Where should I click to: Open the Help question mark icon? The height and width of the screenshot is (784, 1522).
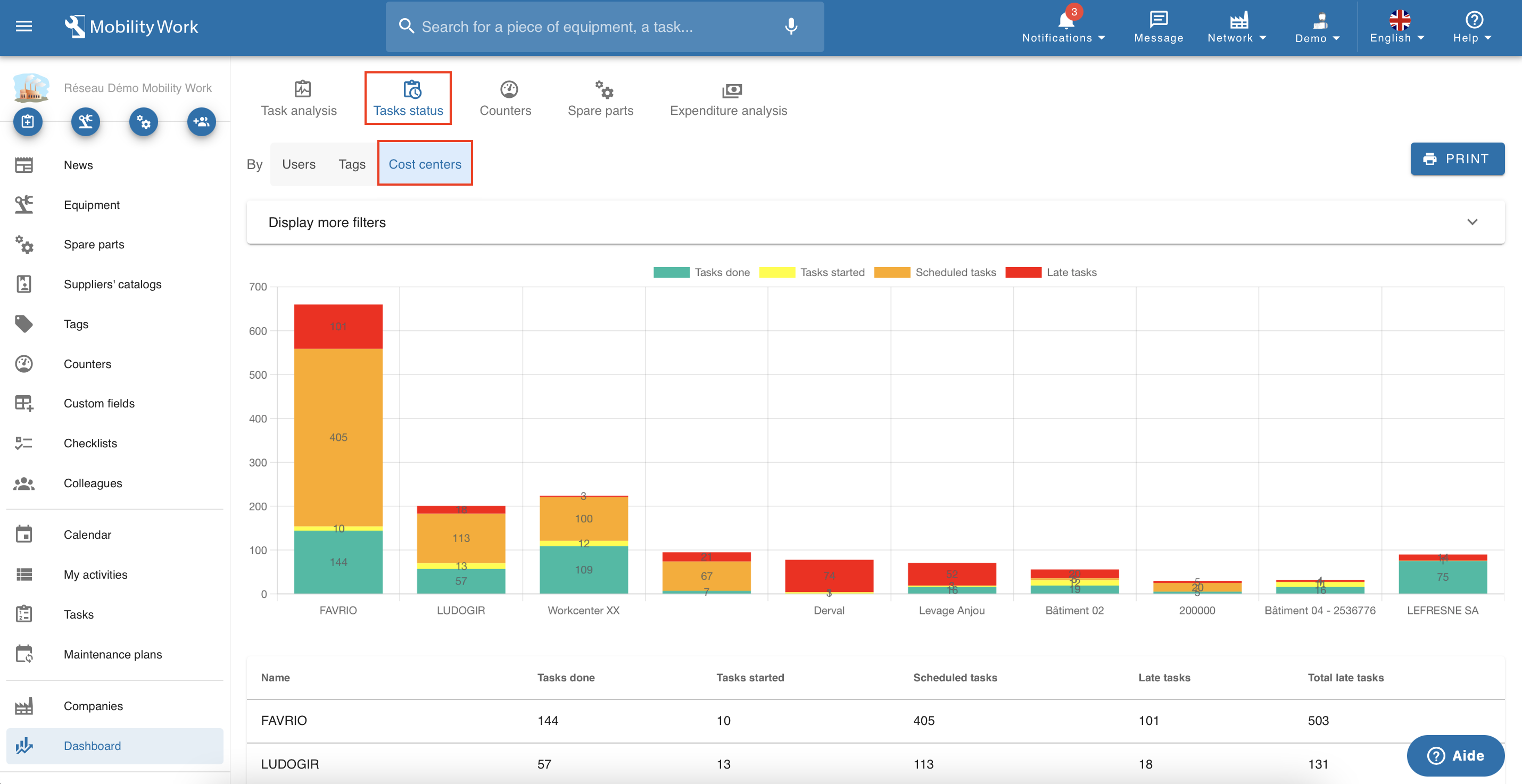coord(1474,20)
